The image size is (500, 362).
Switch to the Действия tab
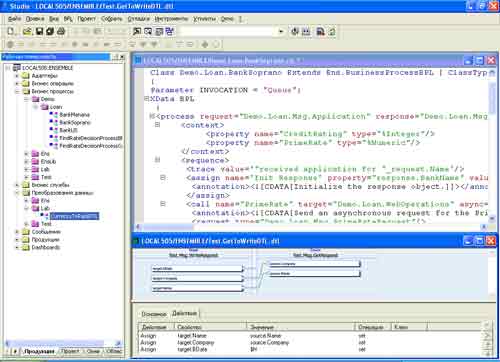click(185, 313)
